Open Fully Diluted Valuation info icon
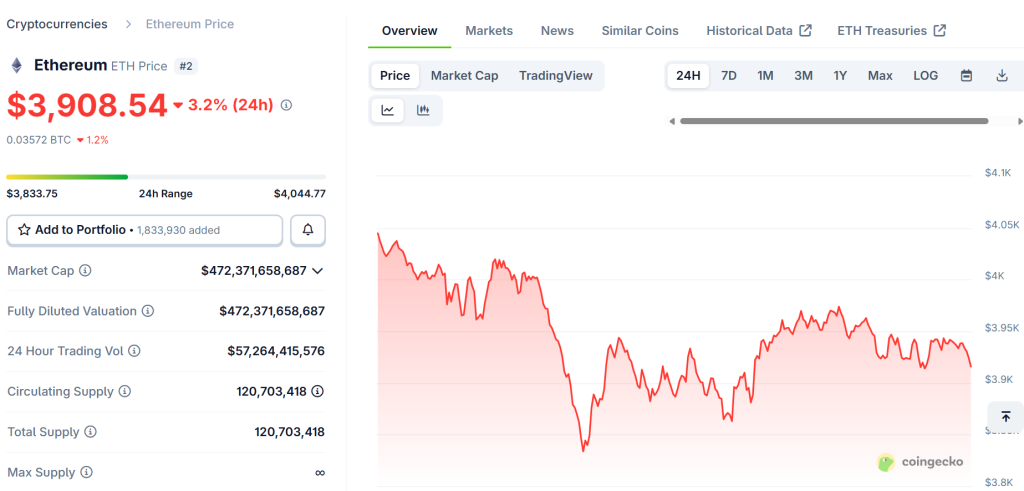Screen dimensions: 1024x491 coord(148,311)
